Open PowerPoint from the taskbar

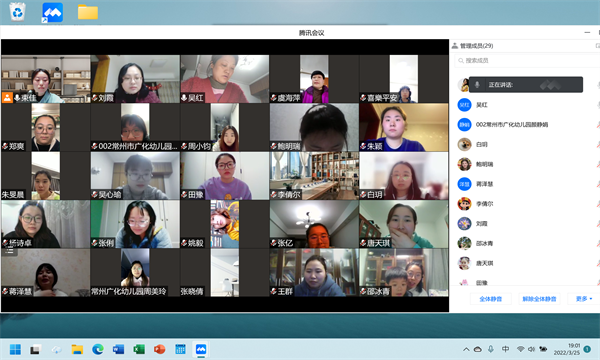[159, 349]
